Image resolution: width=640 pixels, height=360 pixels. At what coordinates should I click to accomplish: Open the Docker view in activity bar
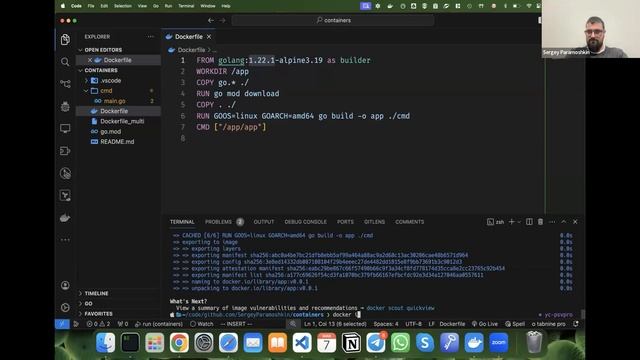[x=65, y=218]
